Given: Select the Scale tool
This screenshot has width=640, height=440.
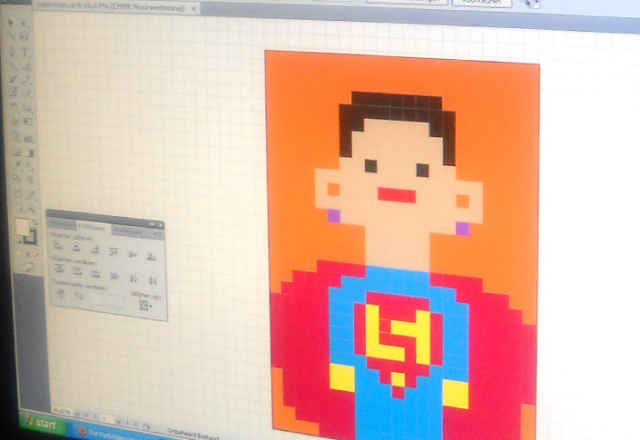Looking at the screenshot, I should (27, 109).
